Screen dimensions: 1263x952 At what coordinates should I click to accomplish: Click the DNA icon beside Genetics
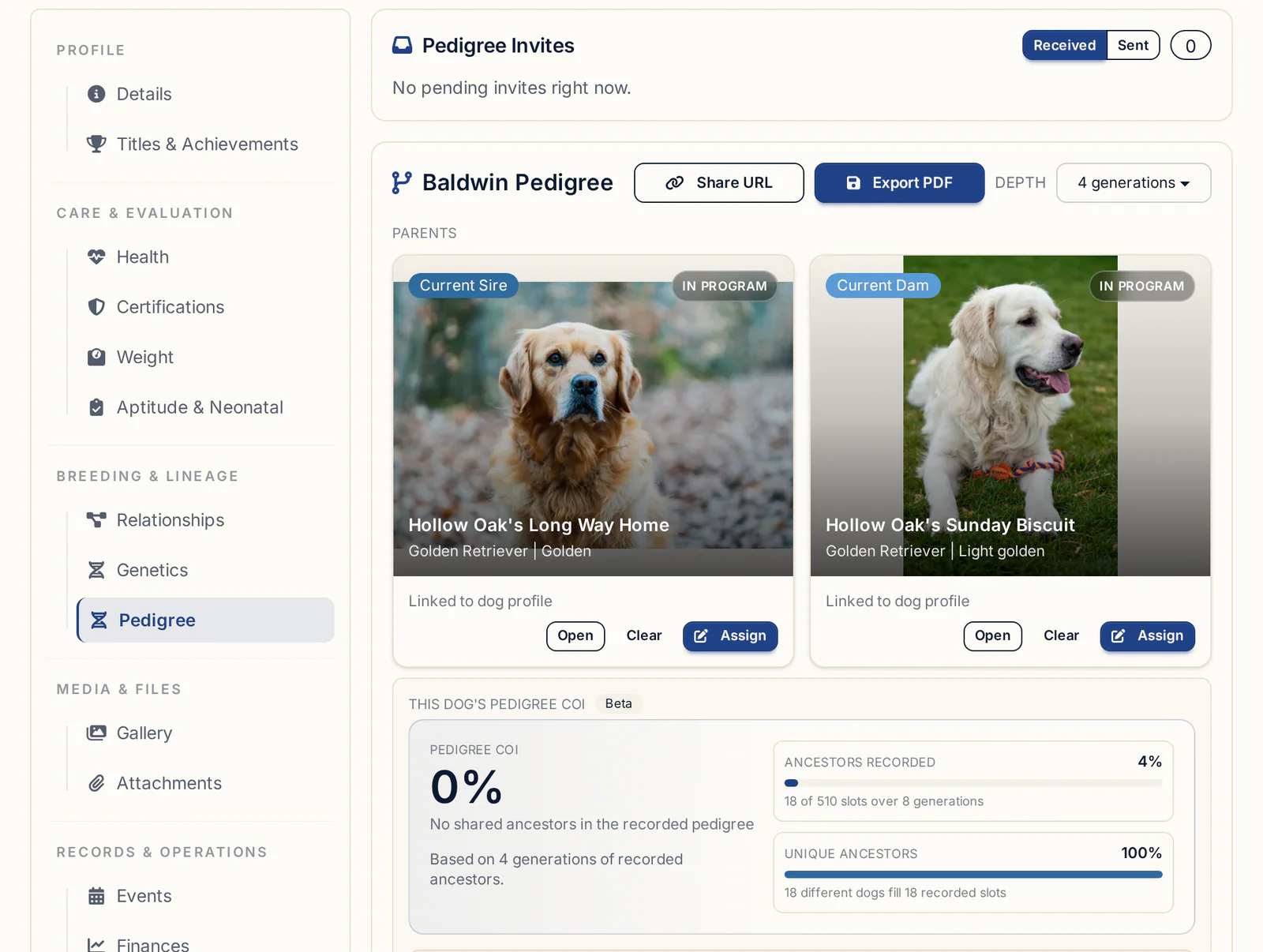click(96, 570)
